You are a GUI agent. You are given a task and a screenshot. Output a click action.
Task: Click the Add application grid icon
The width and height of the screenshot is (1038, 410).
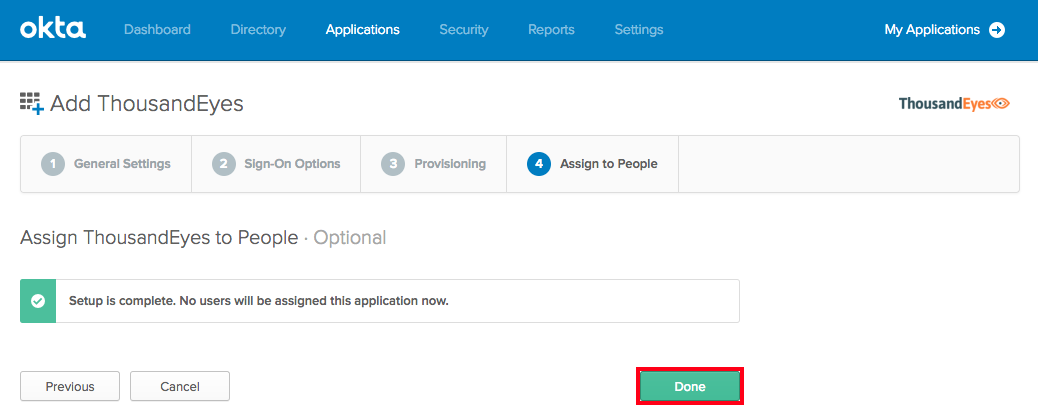point(32,103)
